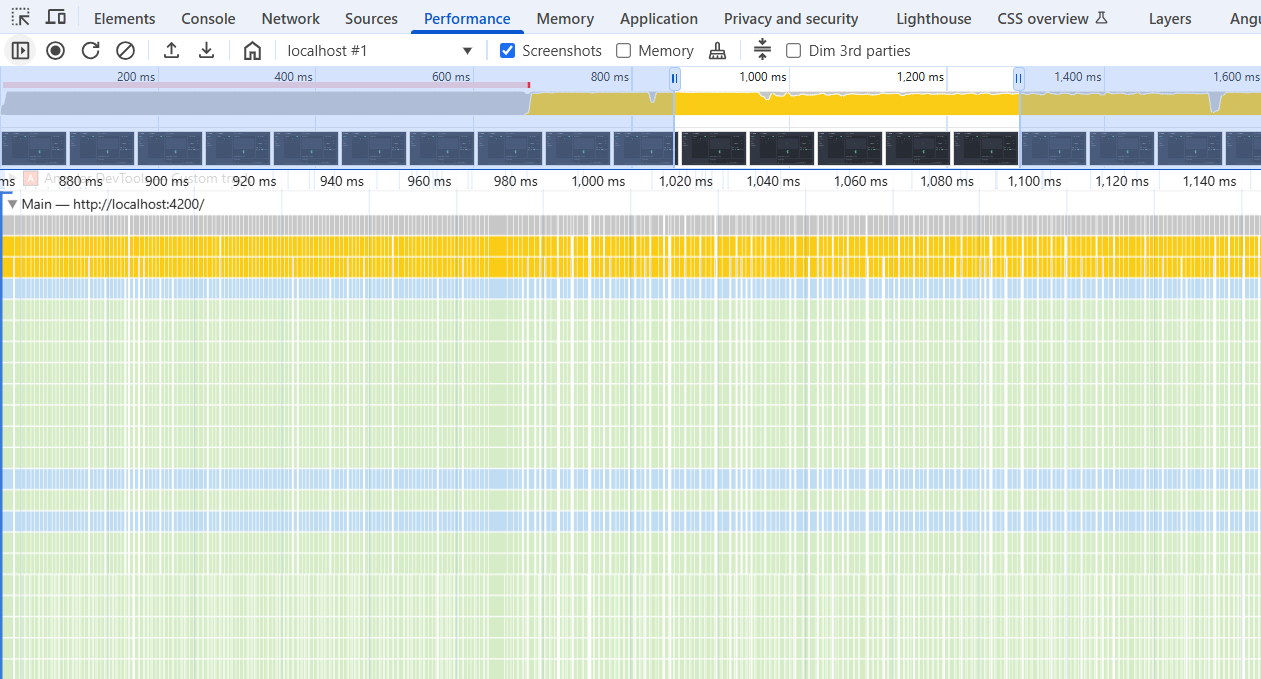Click the inspect element selector icon
This screenshot has height=679, width=1261.
click(21, 18)
